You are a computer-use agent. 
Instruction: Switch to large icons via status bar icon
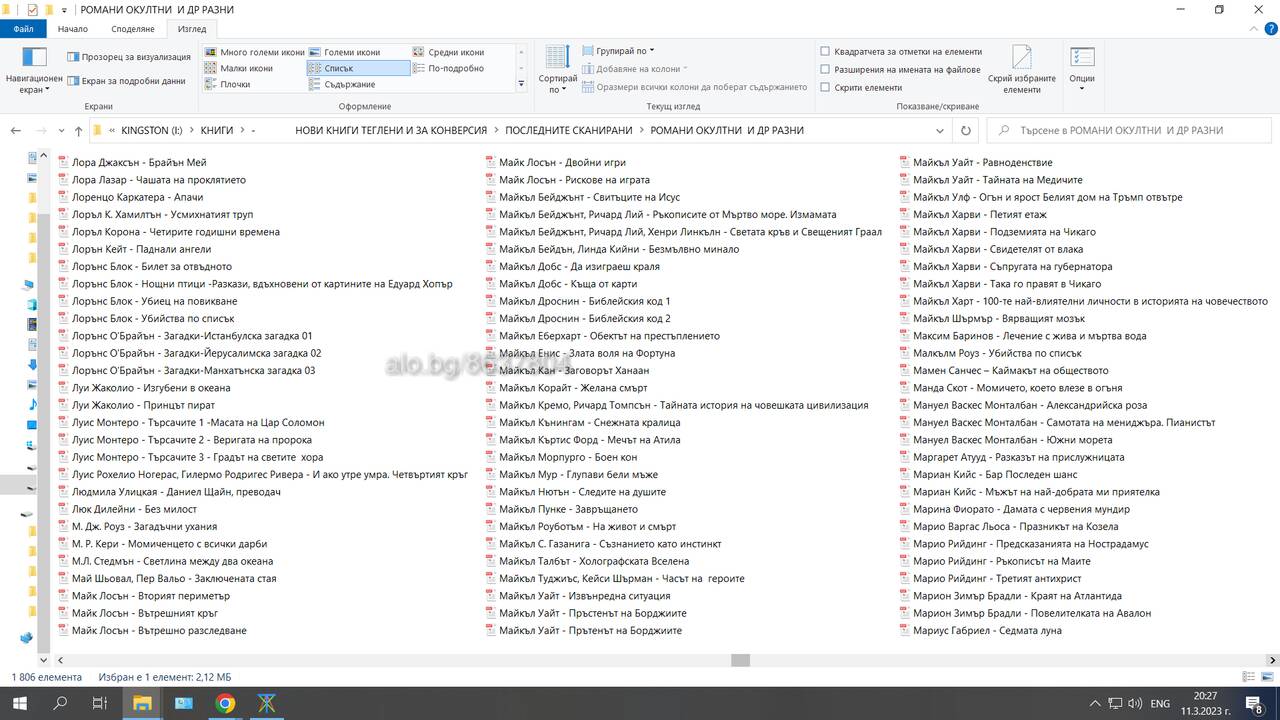point(1267,677)
